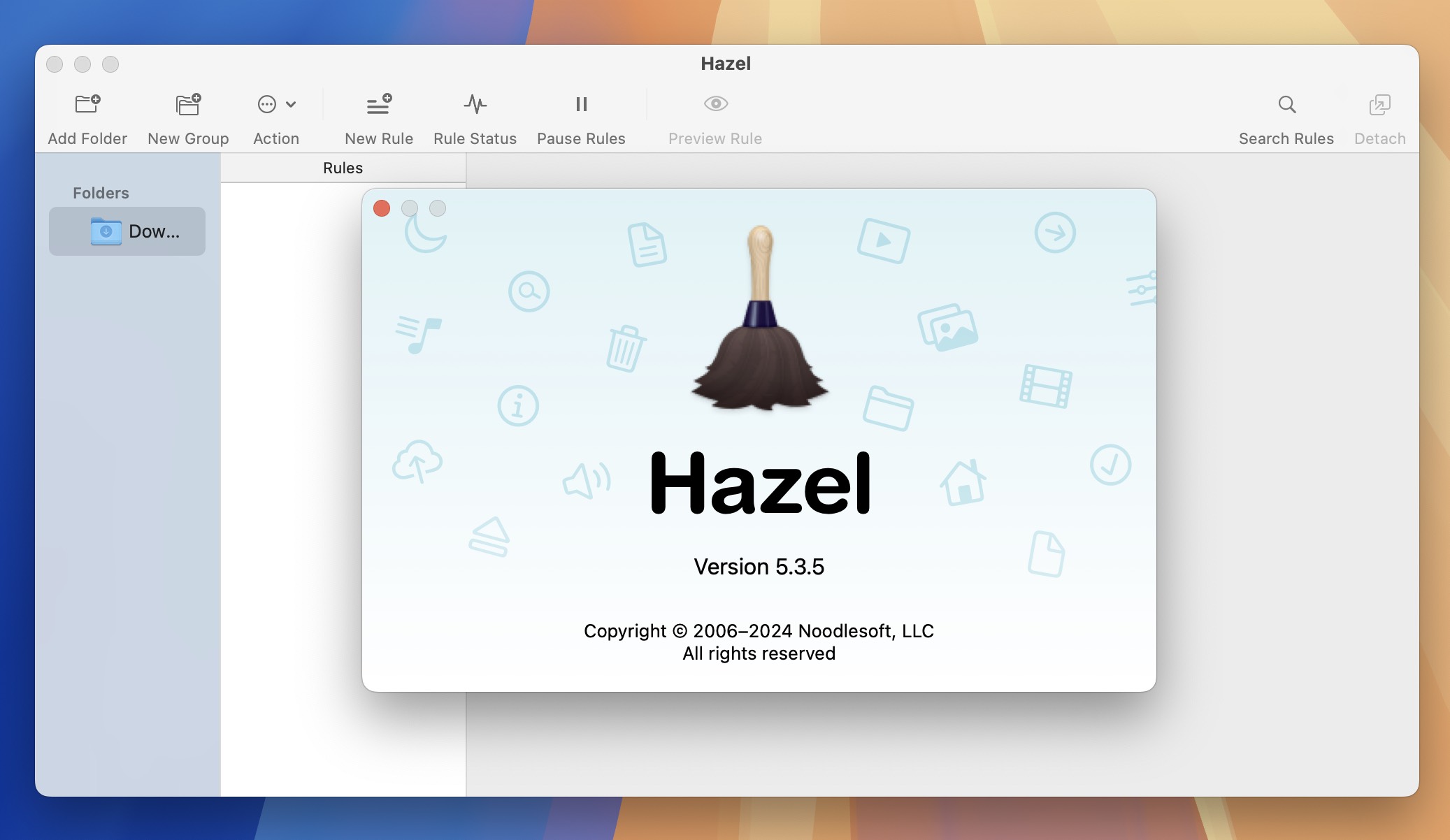
Task: Close the Hazel About dialog
Action: click(382, 208)
